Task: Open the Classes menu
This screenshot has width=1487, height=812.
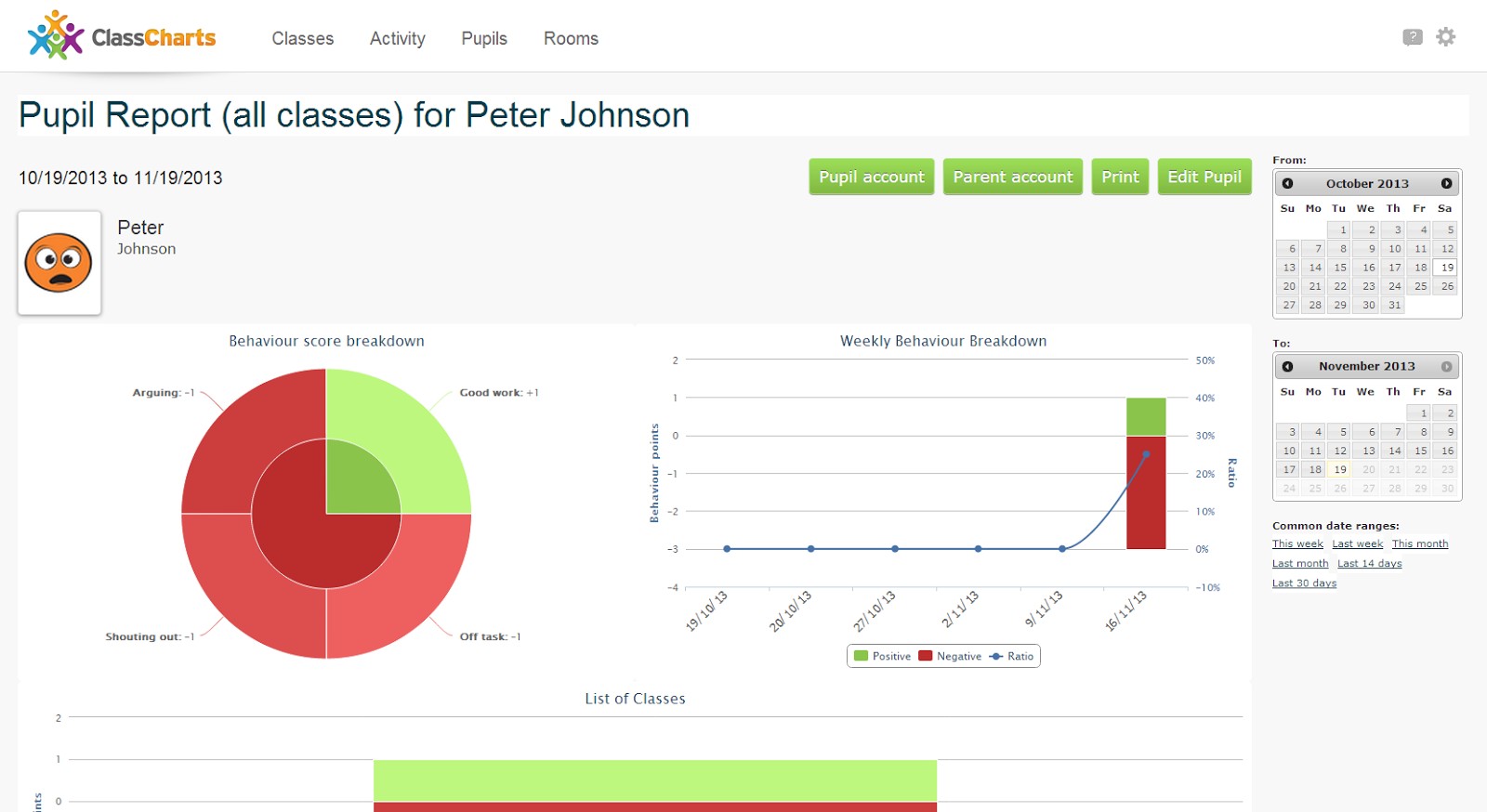Action: pos(303,38)
